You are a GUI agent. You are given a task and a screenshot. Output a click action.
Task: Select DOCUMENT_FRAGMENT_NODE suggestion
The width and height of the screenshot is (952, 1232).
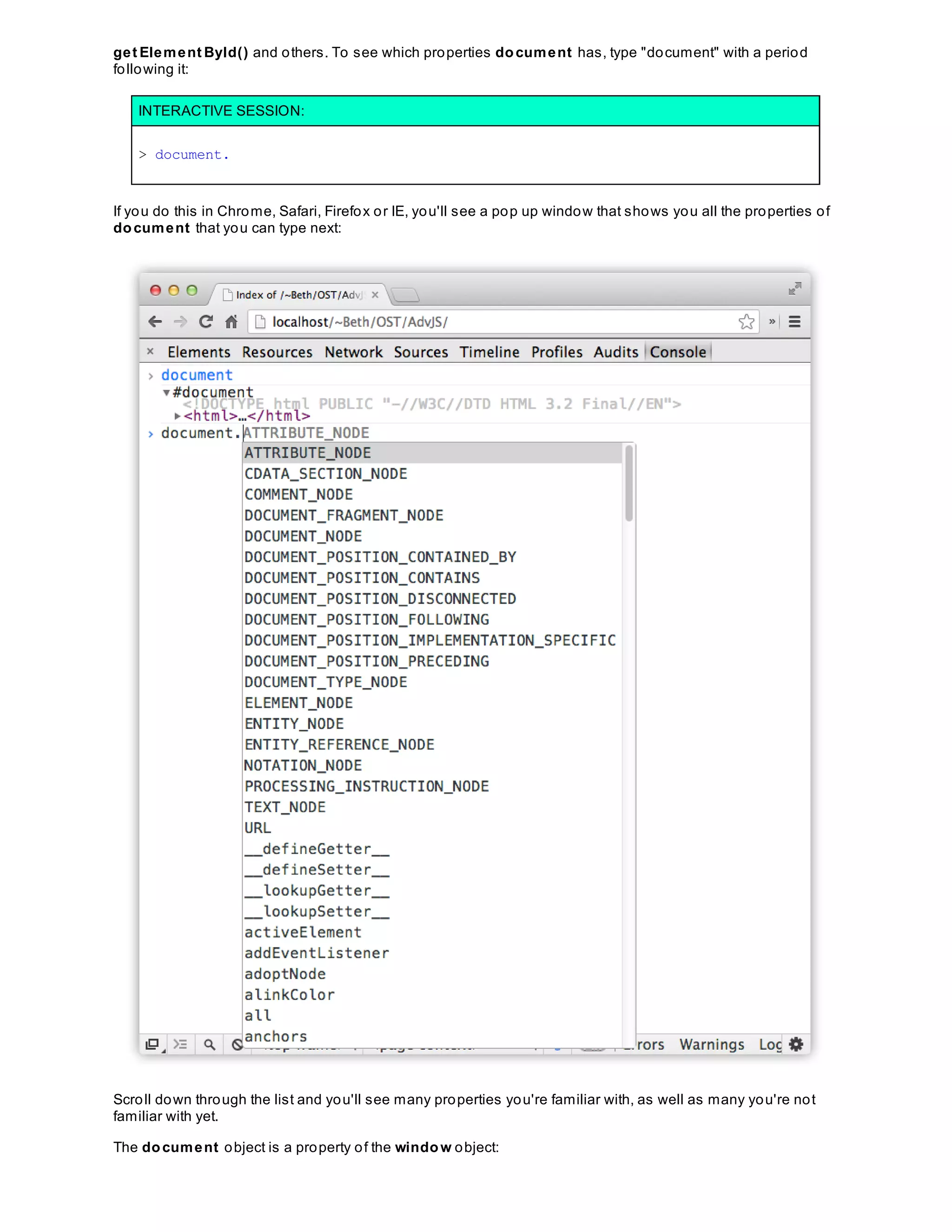pos(433,516)
